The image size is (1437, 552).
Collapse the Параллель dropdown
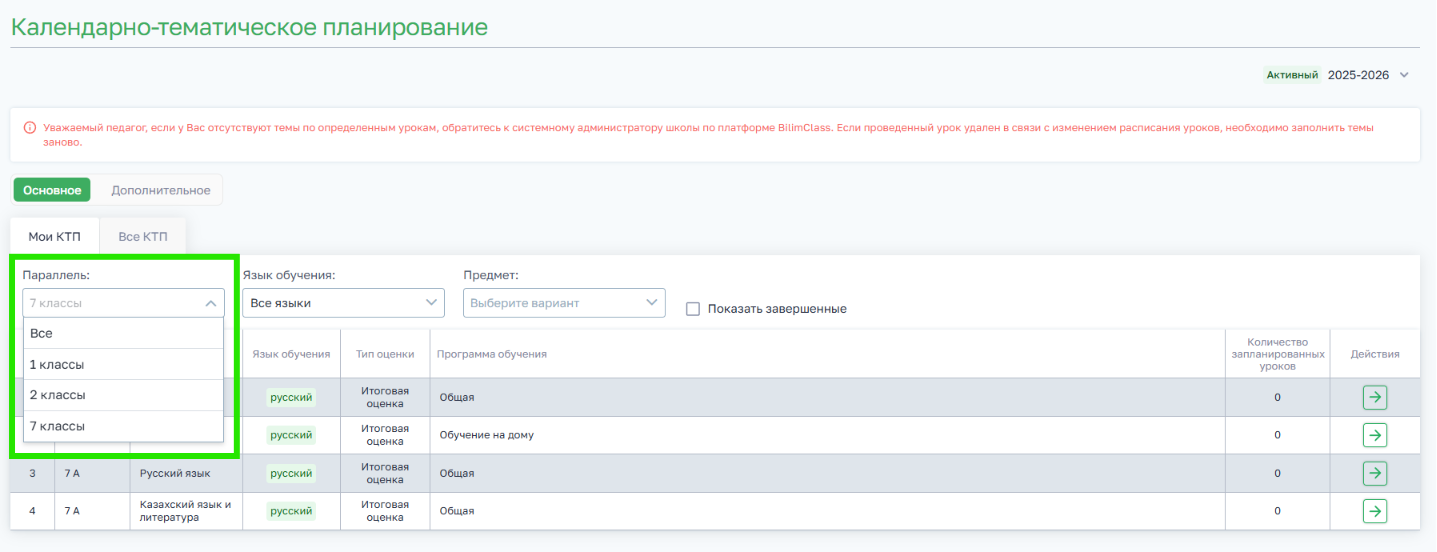(124, 303)
